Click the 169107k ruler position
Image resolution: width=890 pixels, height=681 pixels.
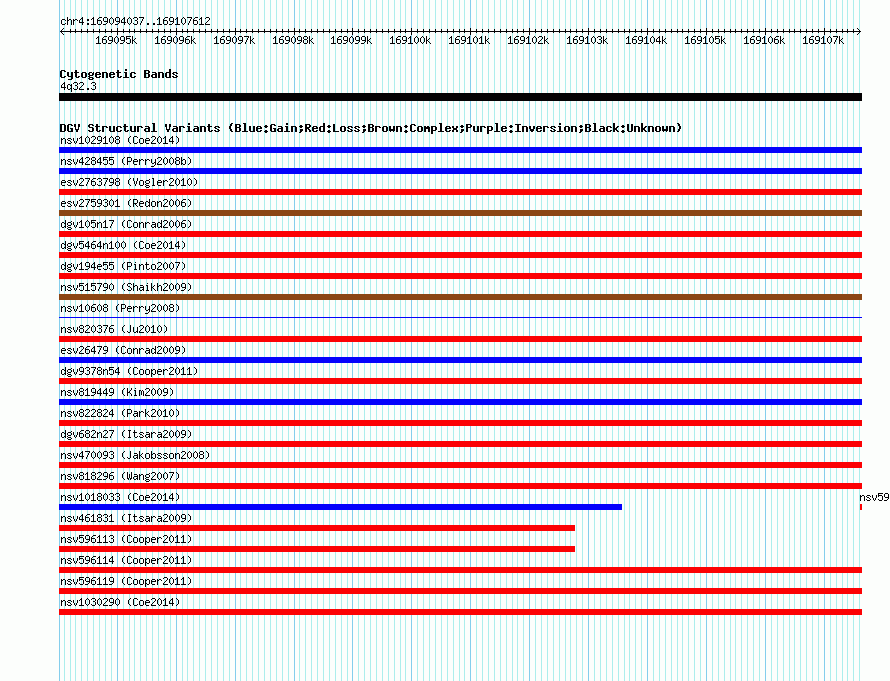click(x=823, y=40)
